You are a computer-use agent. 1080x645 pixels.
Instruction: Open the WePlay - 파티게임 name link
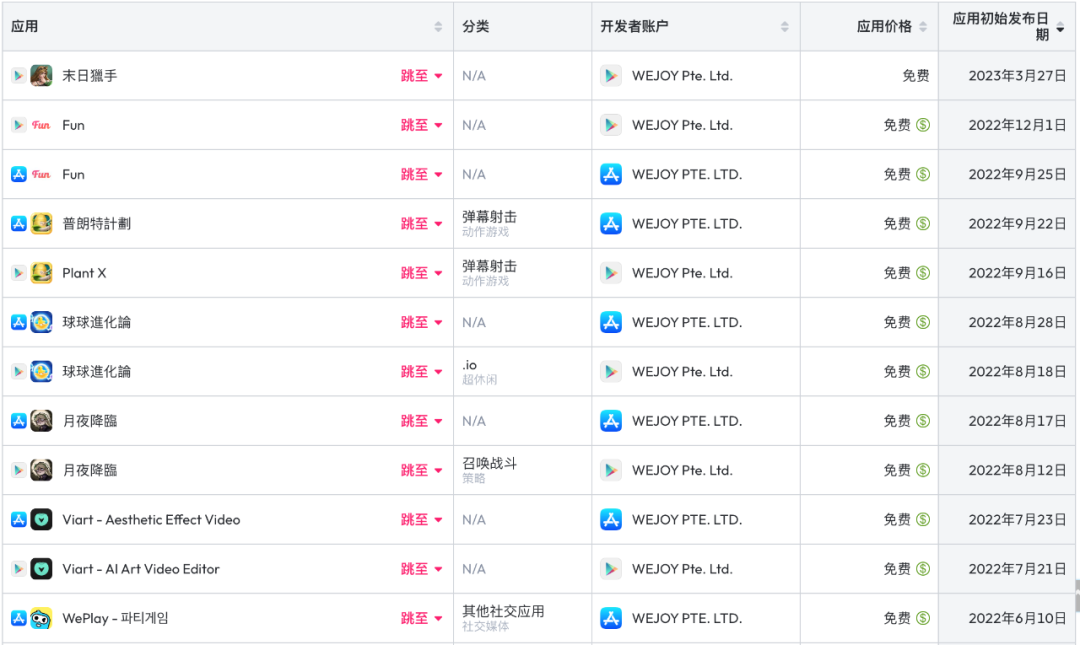115,618
